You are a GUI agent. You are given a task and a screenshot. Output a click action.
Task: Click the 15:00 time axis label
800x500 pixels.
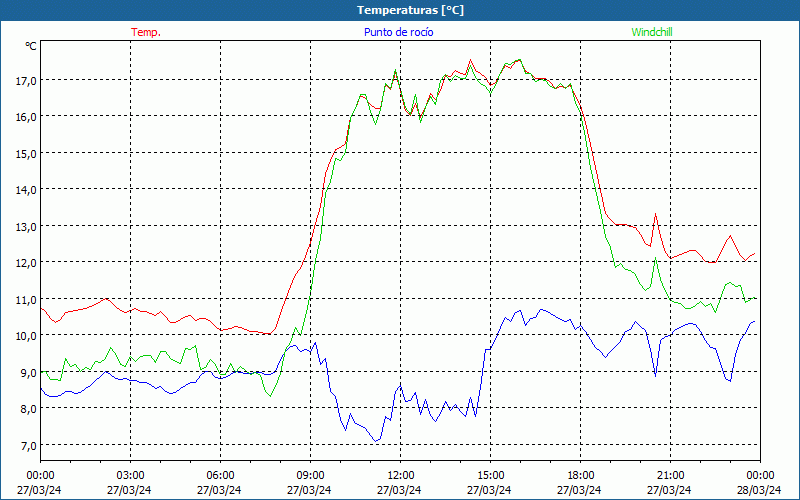[490, 476]
